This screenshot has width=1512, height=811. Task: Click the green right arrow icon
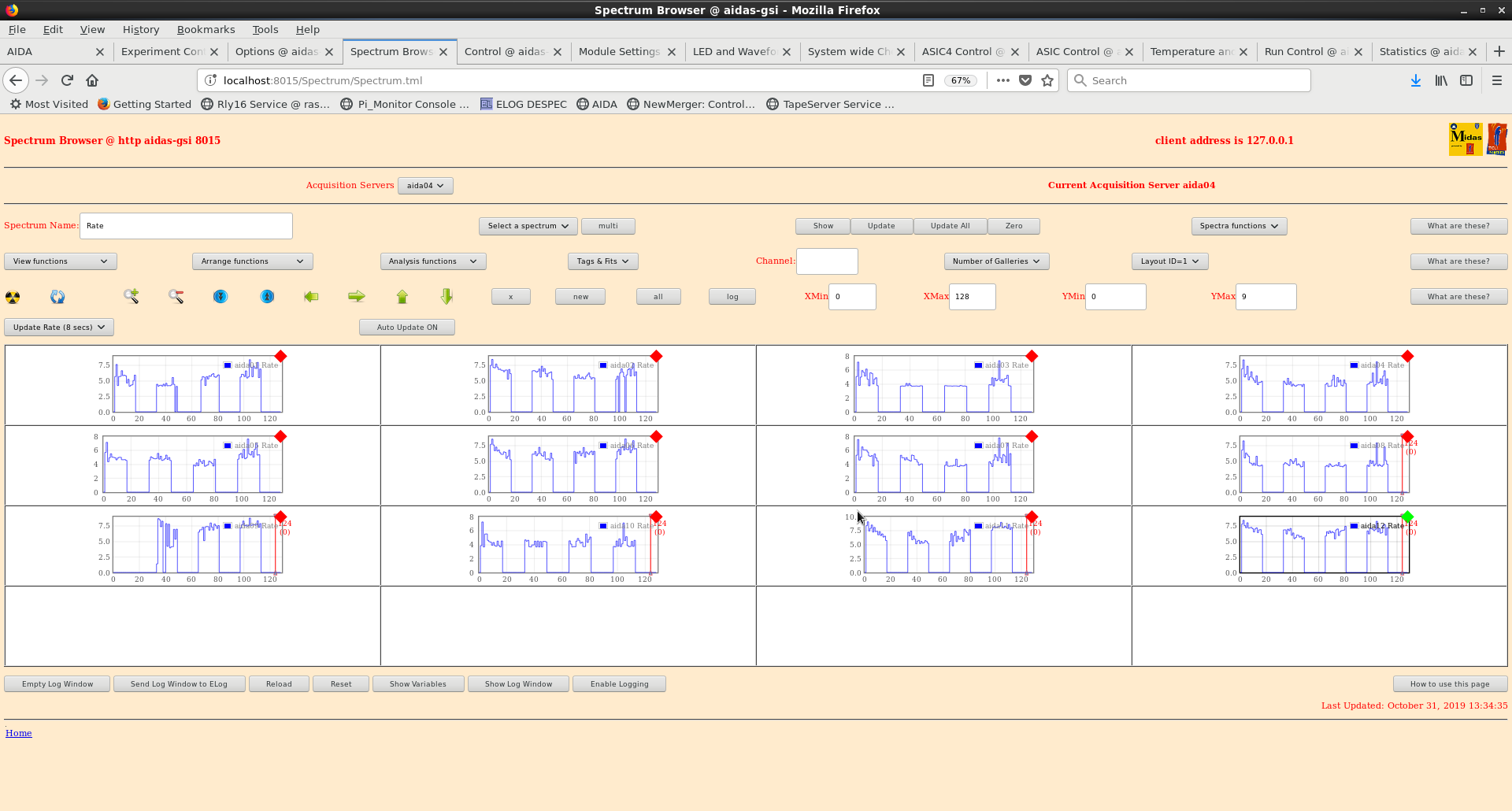[357, 297]
